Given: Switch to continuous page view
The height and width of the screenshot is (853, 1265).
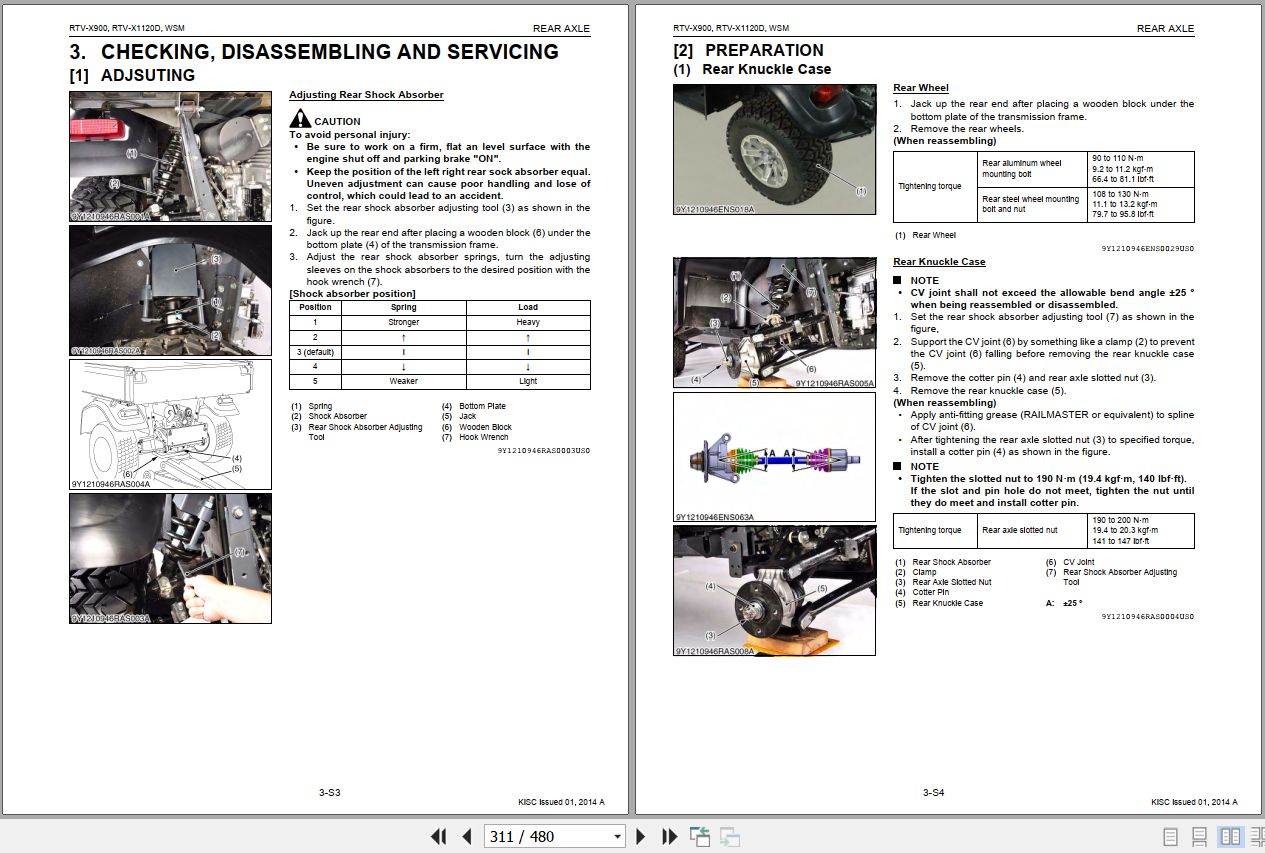Looking at the screenshot, I should (x=1200, y=836).
